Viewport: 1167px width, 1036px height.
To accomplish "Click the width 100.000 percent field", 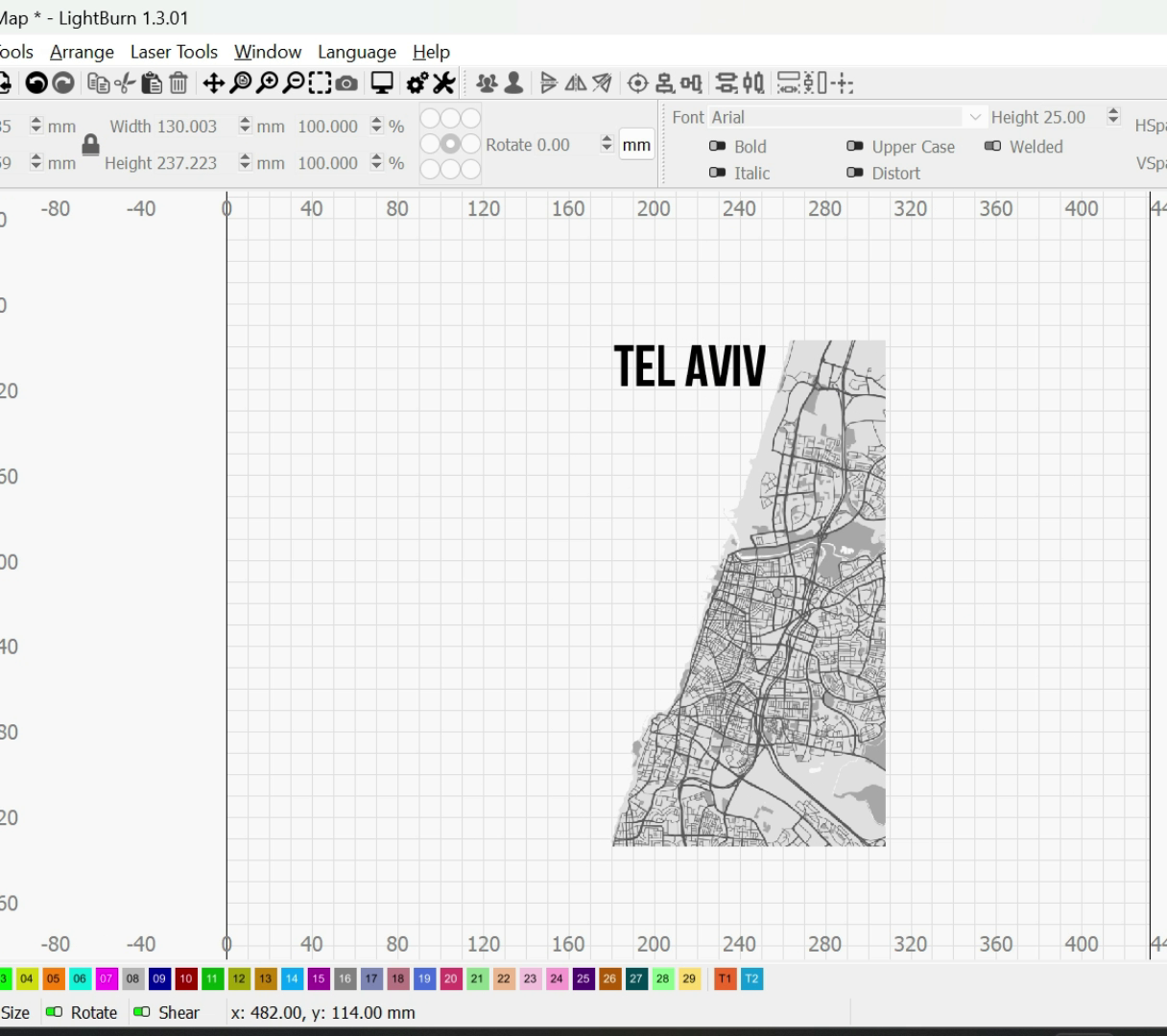I will tap(331, 126).
